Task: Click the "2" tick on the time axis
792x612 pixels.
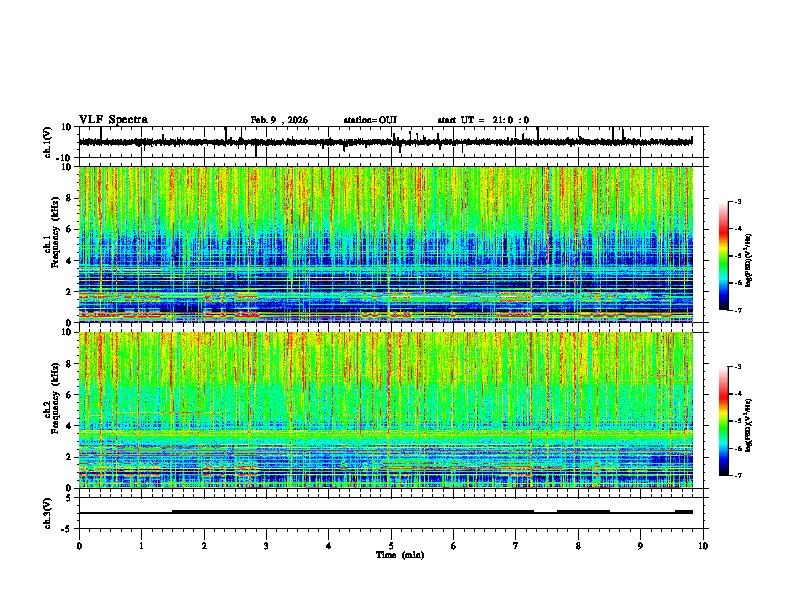Action: (x=204, y=546)
